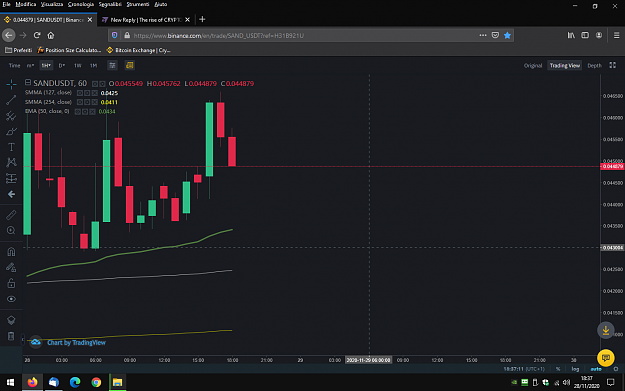625x391 pixels.
Task: Open the indicators button in top toolbar
Action: pos(112,65)
